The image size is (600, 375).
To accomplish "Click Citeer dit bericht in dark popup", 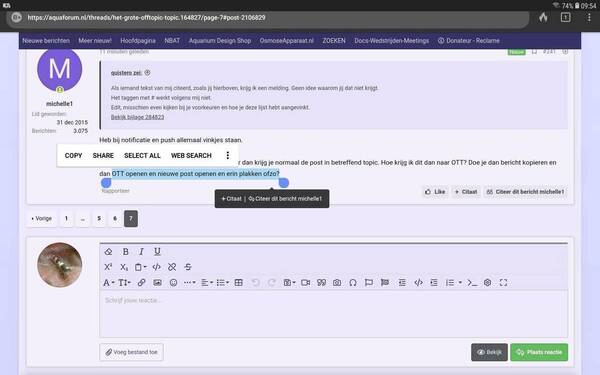I will point(285,199).
